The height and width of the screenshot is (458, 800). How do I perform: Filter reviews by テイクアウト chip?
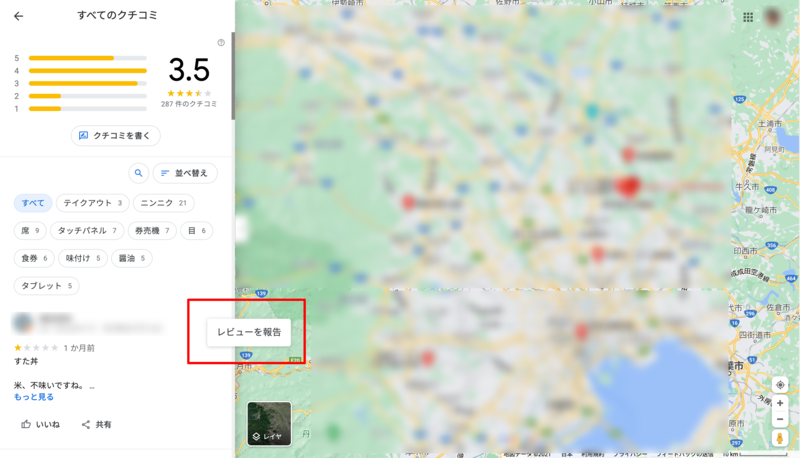point(92,203)
